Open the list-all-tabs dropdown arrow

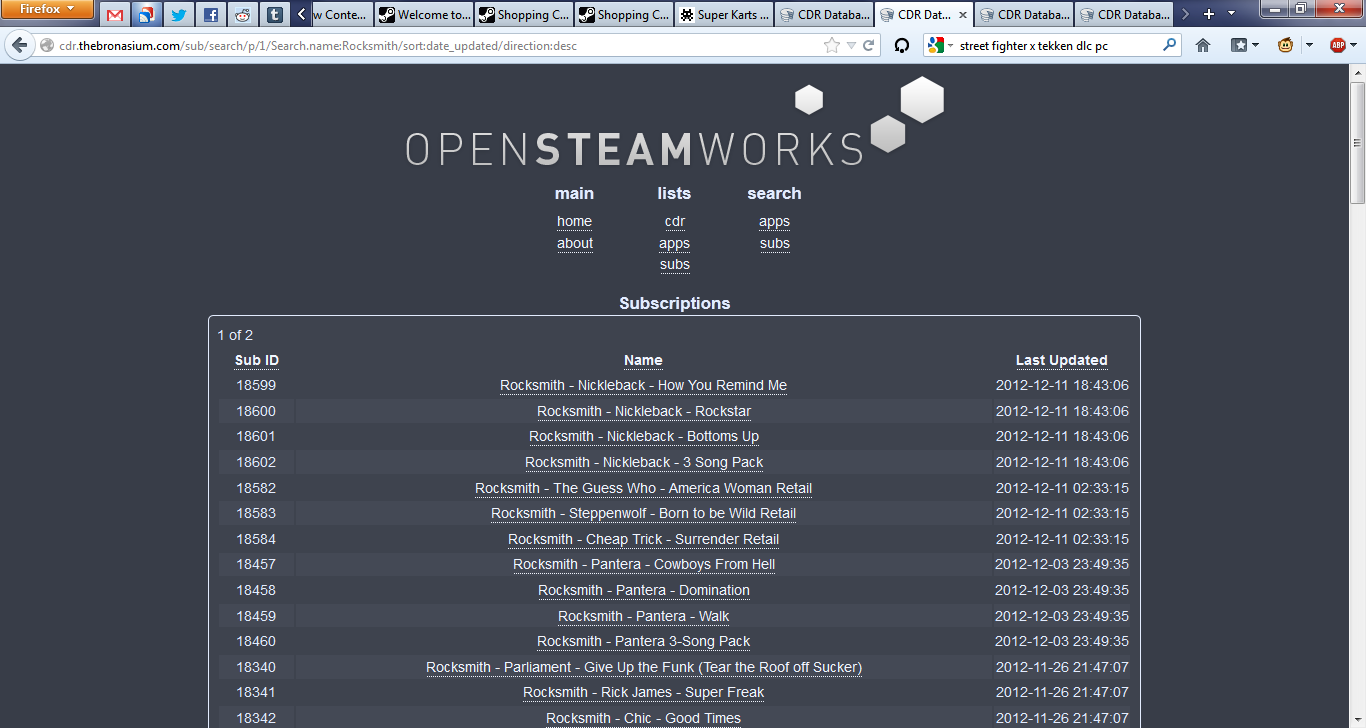point(1231,15)
